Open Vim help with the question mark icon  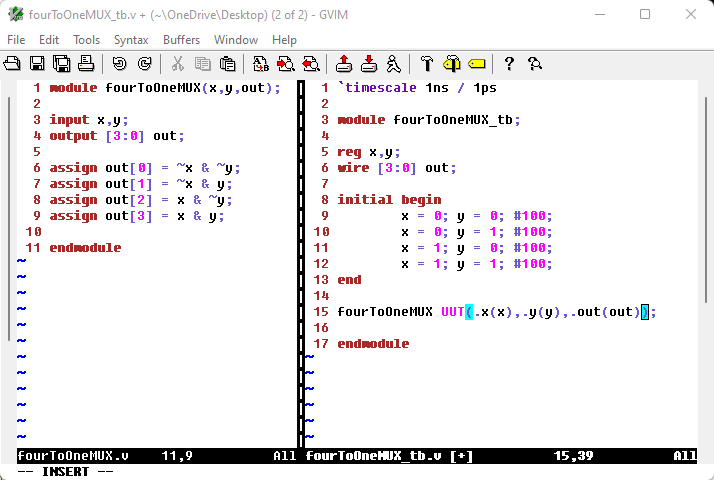509,64
